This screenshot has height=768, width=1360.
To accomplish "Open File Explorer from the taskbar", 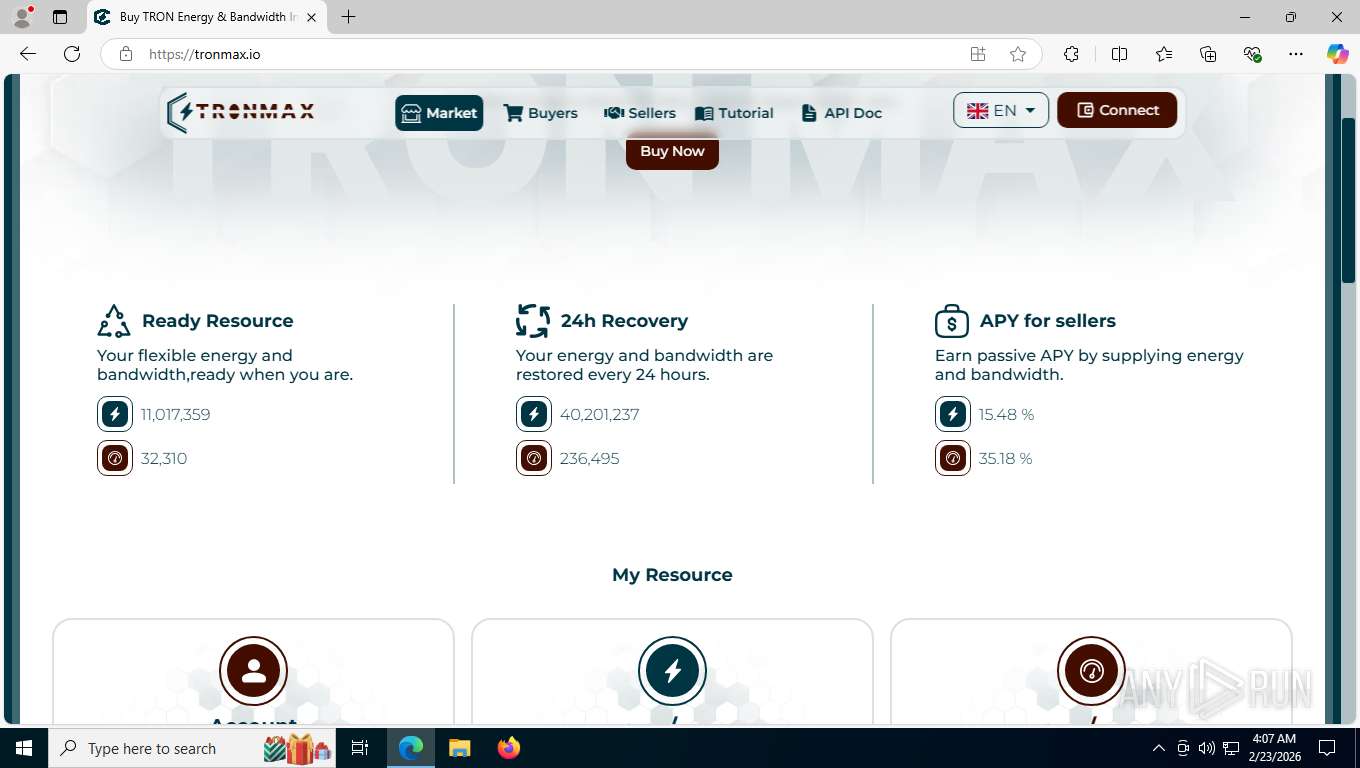I will (x=459, y=748).
